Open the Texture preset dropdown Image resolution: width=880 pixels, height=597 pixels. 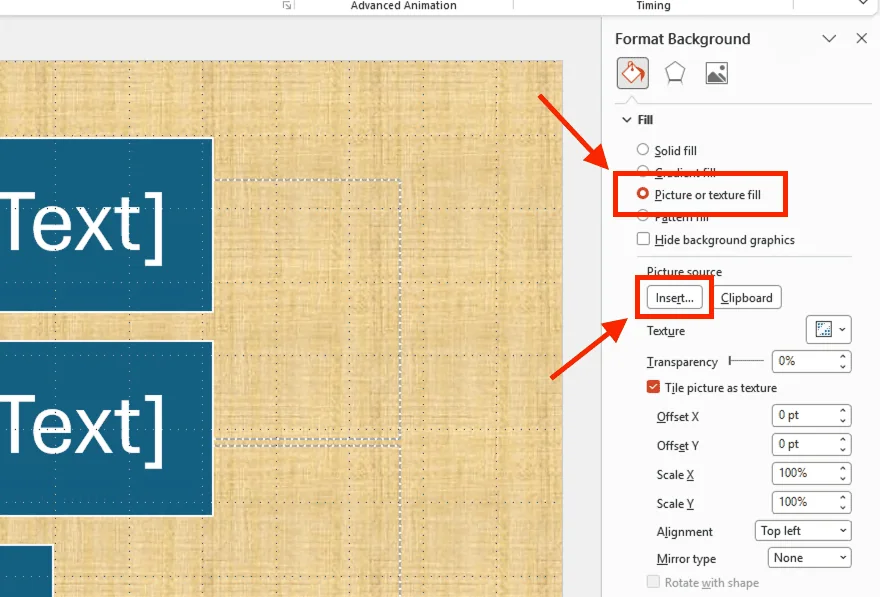tap(829, 329)
